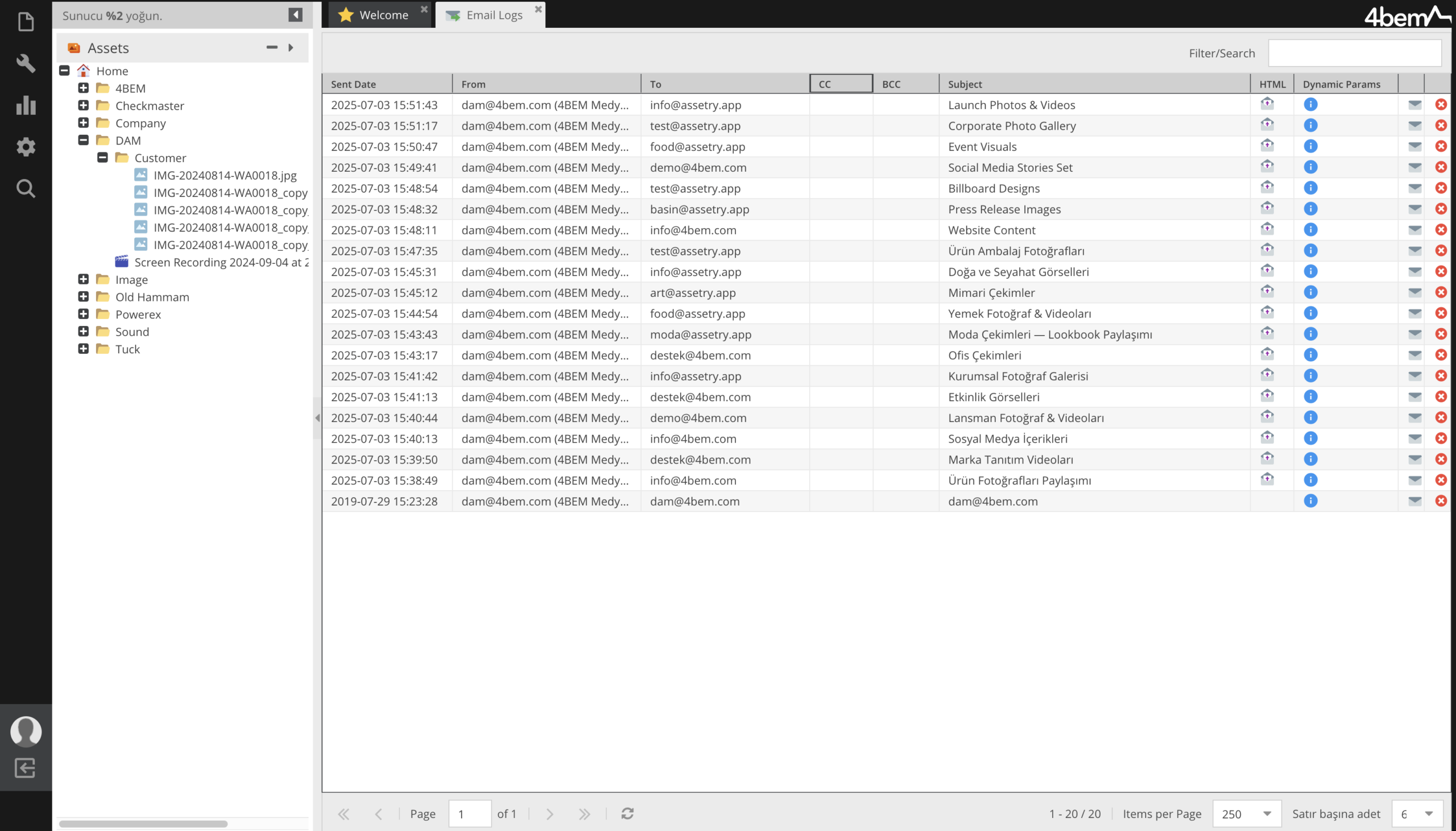Expand the Sound folder

(83, 331)
